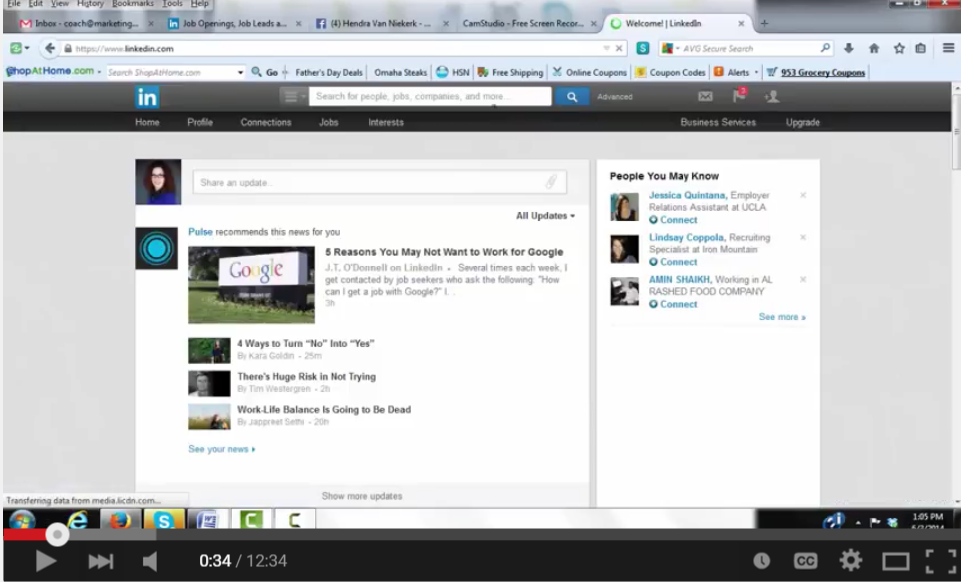
Task: Switch to the Hendra Van Niekerk Facebook tab
Action: pyautogui.click(x=382, y=23)
